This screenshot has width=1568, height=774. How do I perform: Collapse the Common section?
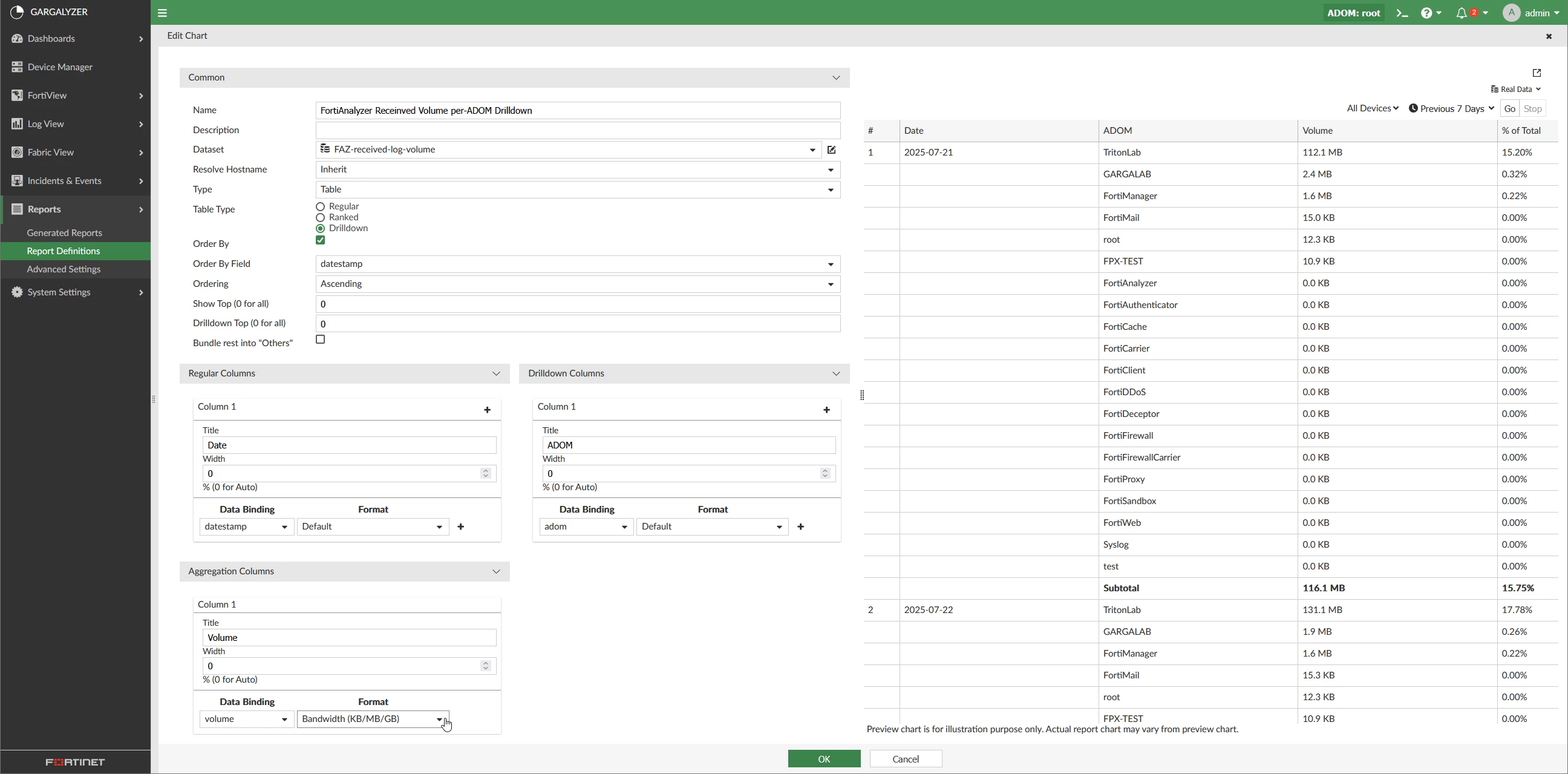pyautogui.click(x=837, y=78)
